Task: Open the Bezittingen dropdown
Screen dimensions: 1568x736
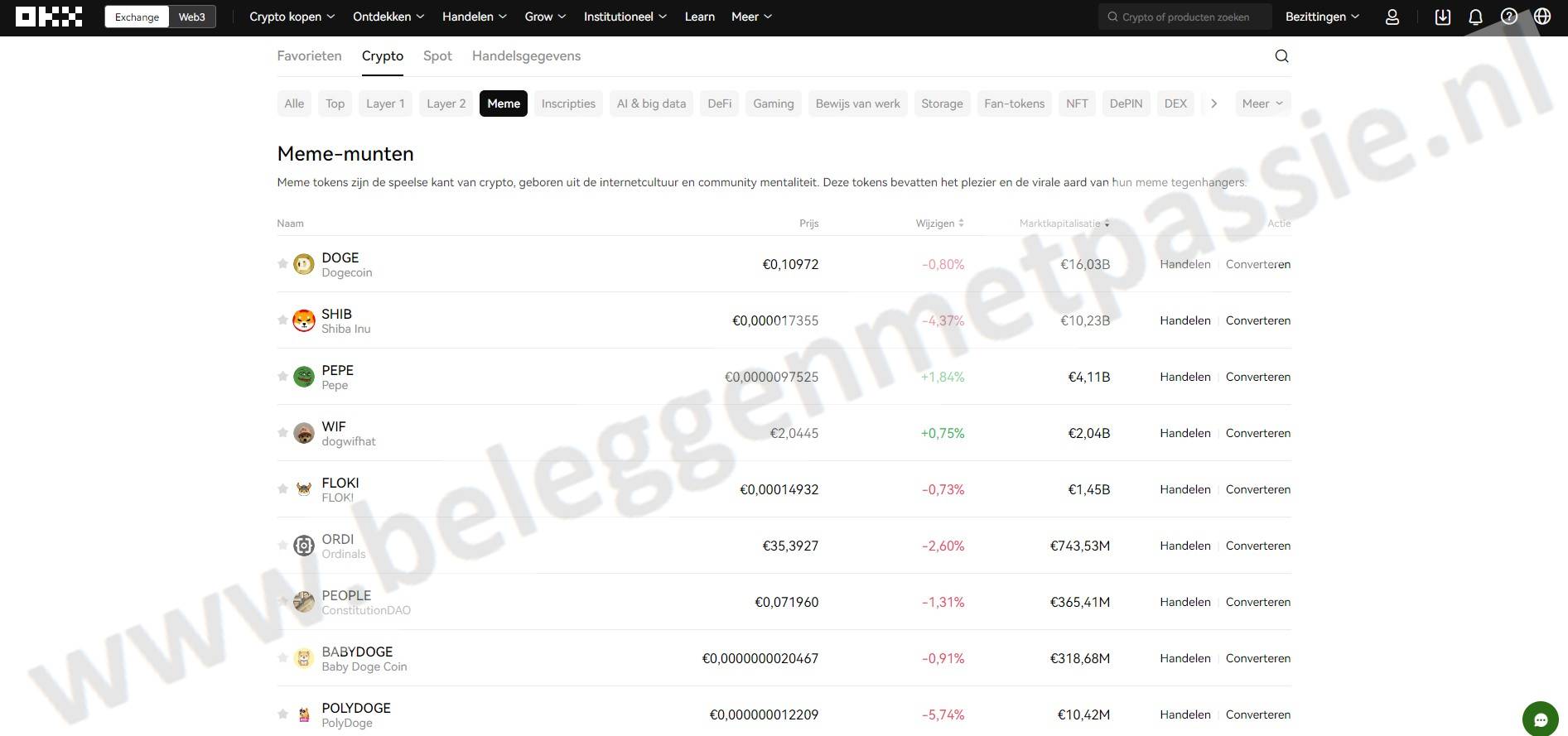Action: [1322, 17]
